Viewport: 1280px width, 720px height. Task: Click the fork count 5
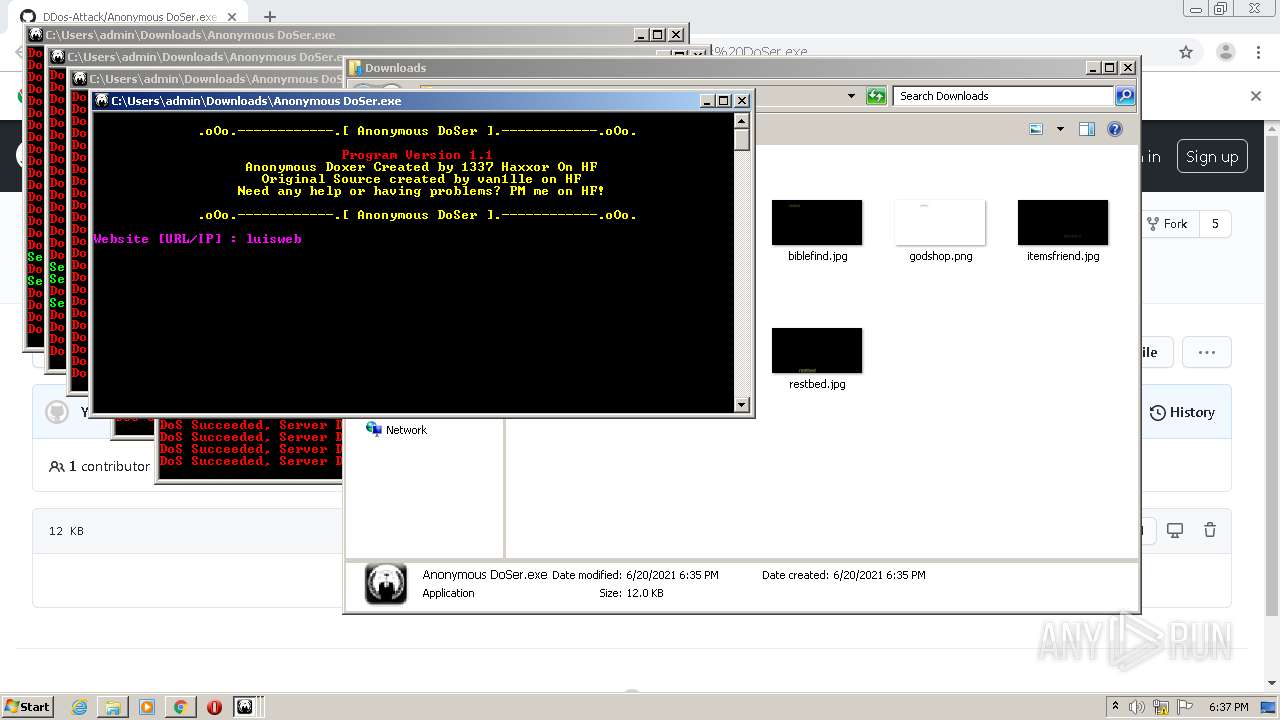pos(1215,224)
